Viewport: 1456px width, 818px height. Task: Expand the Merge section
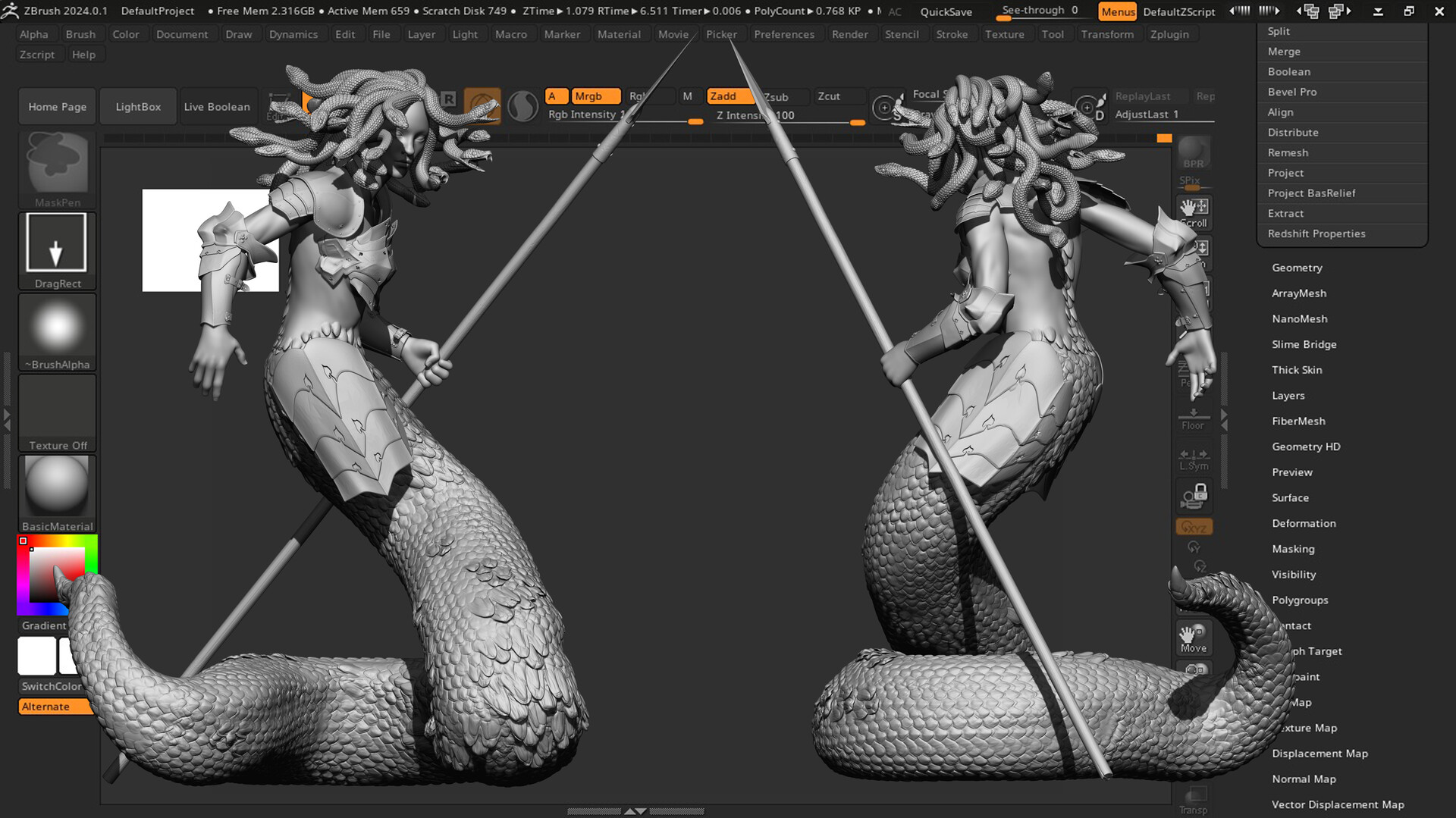(1342, 52)
